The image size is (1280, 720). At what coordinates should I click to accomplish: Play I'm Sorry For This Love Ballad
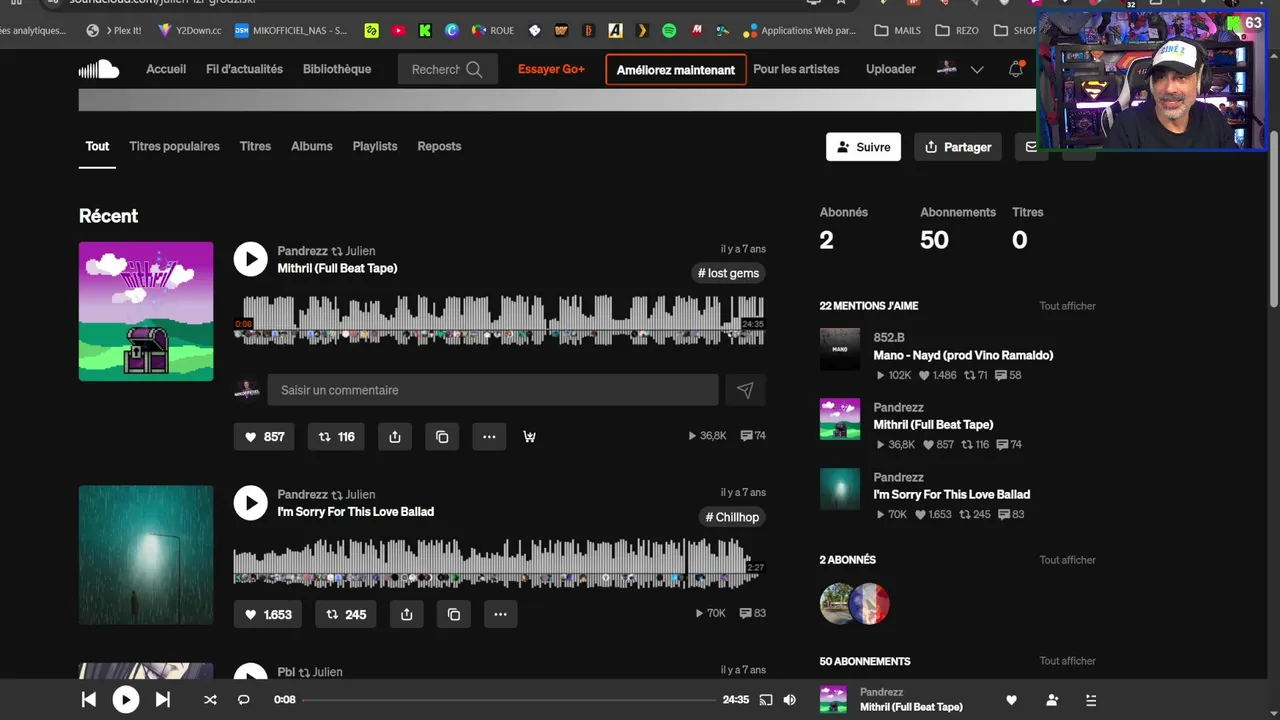tap(251, 503)
